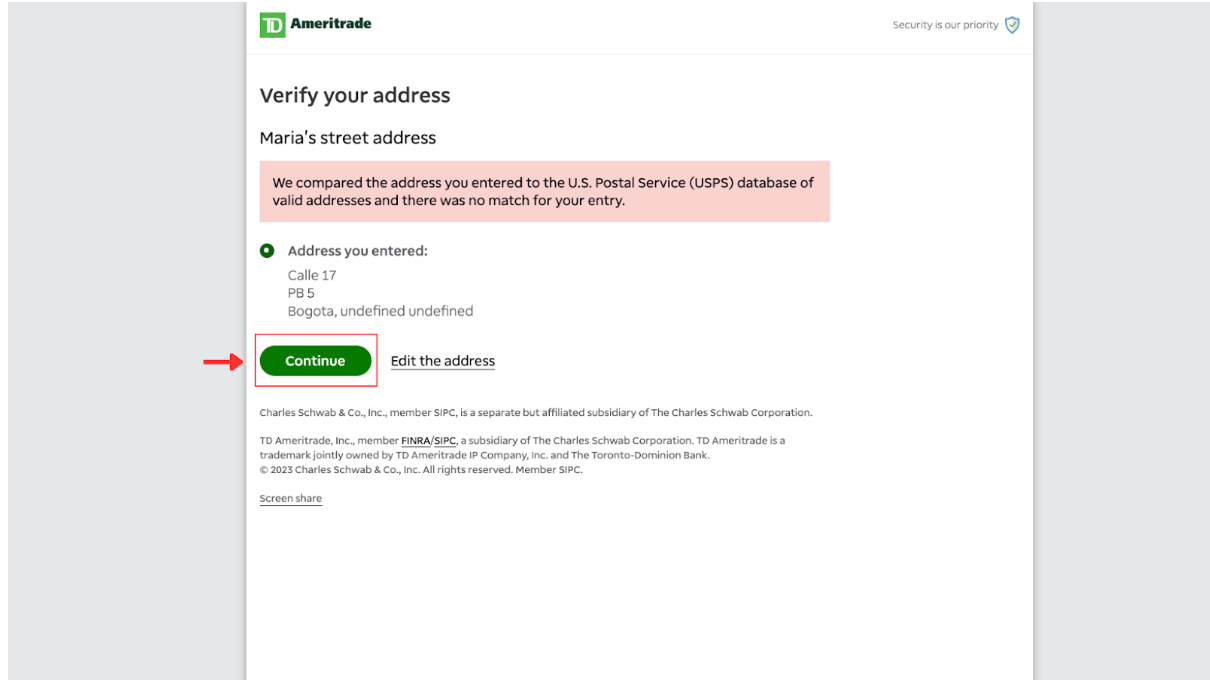Click the security shield icon
The image size is (1210, 680).
click(x=1012, y=25)
